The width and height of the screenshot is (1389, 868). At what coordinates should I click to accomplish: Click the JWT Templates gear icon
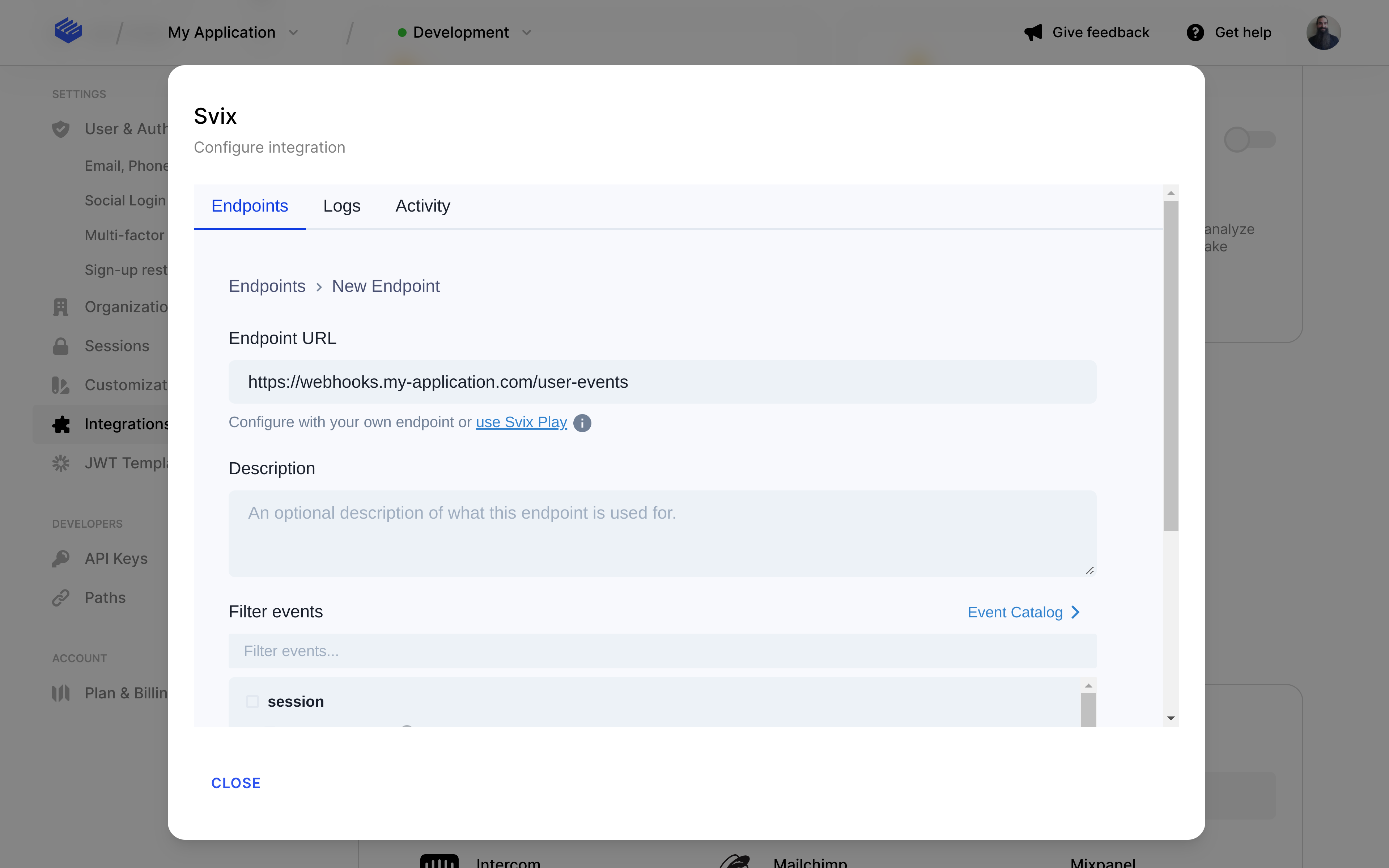[x=61, y=463]
